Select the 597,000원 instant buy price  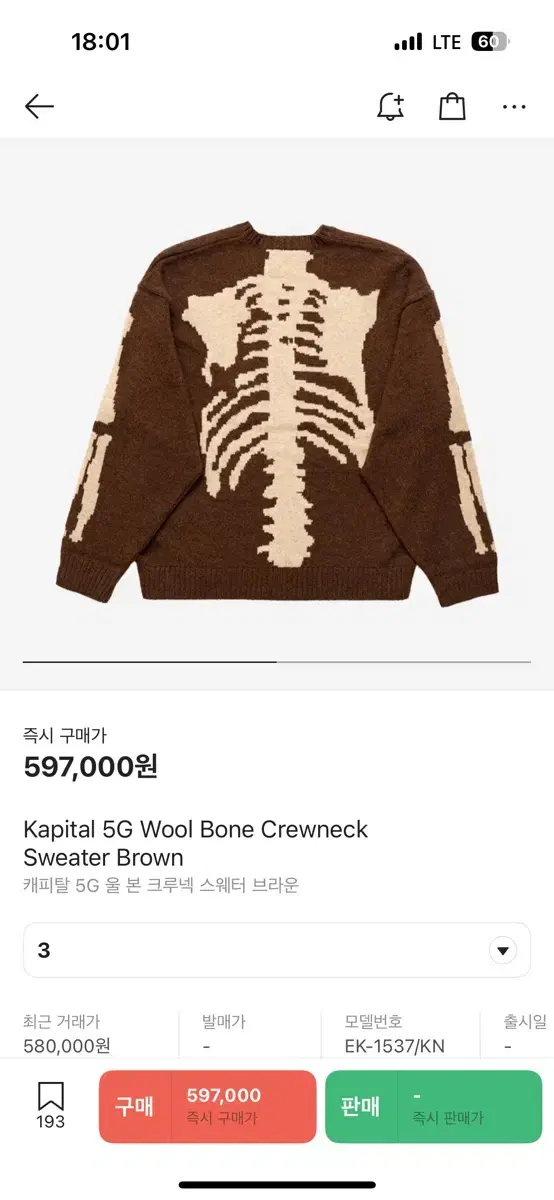(90, 767)
